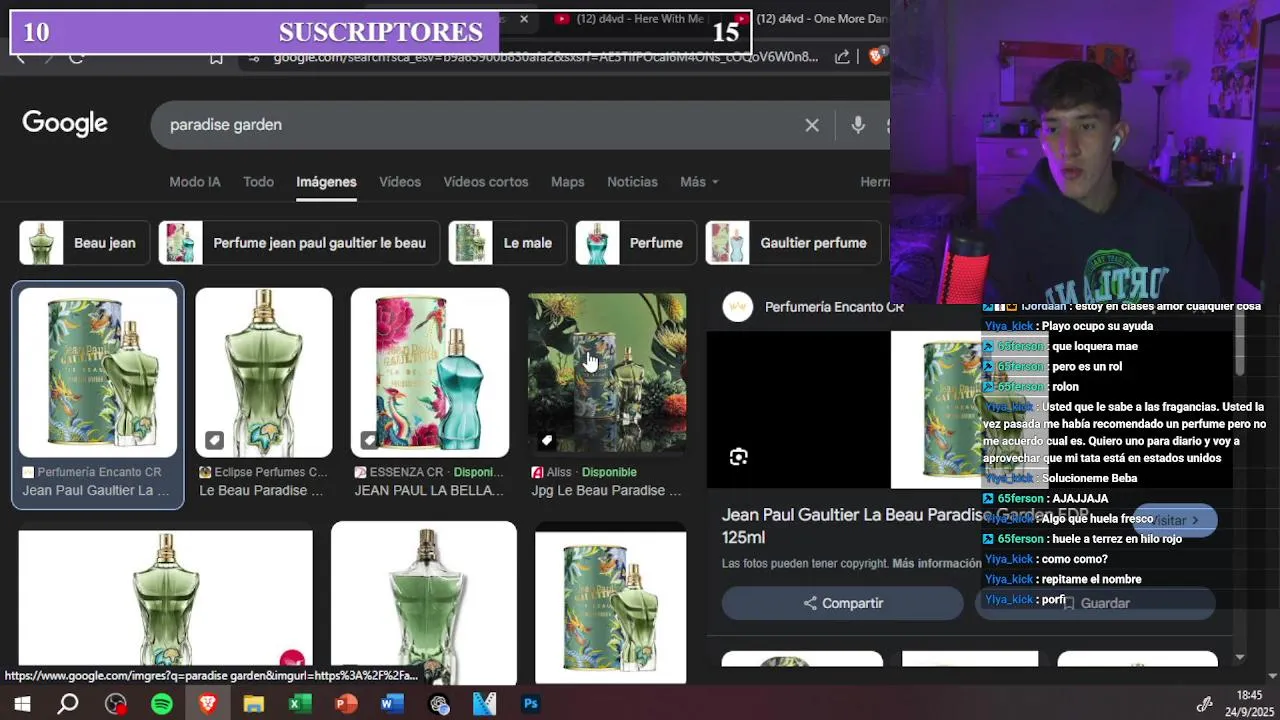Click the product tag badge on the Eclipse Perfumes image
This screenshot has height=720, width=1280.
[x=214, y=440]
